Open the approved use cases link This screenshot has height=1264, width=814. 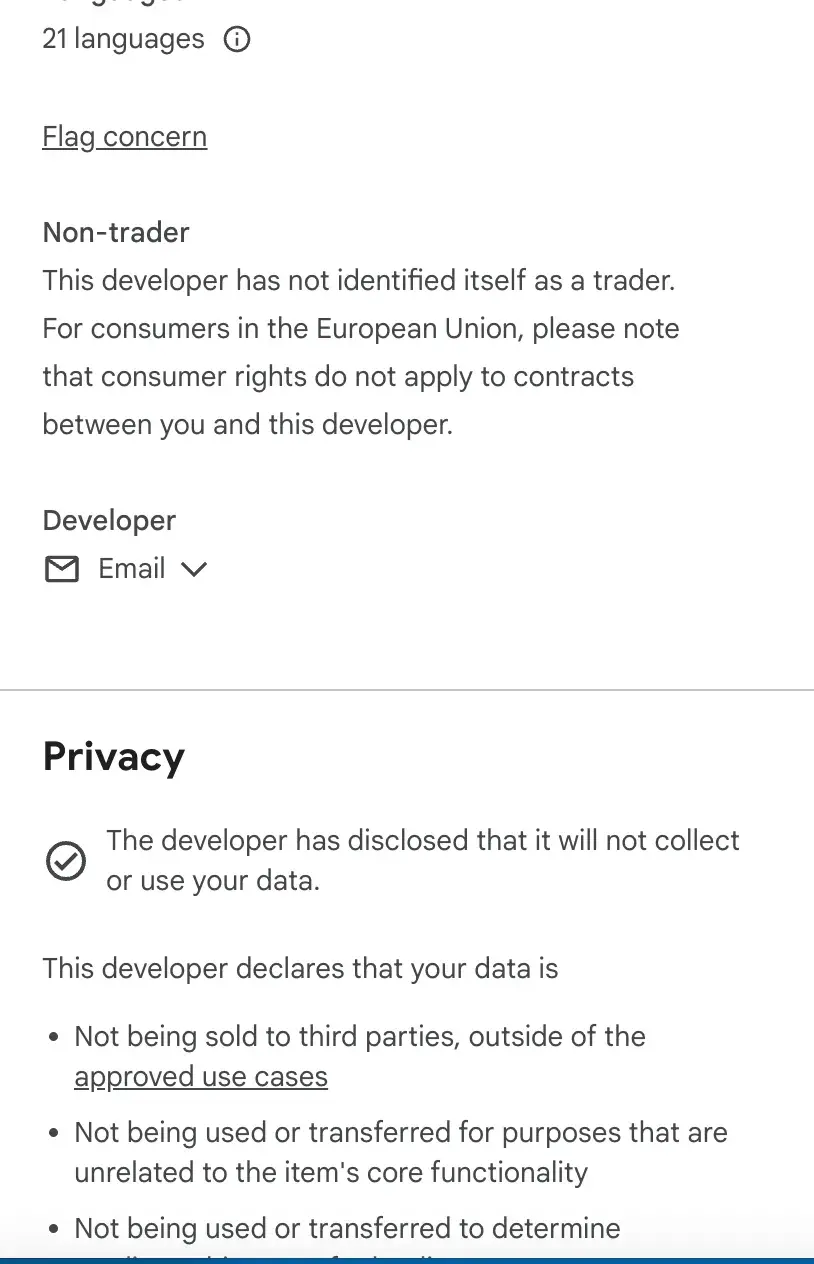click(x=201, y=1077)
